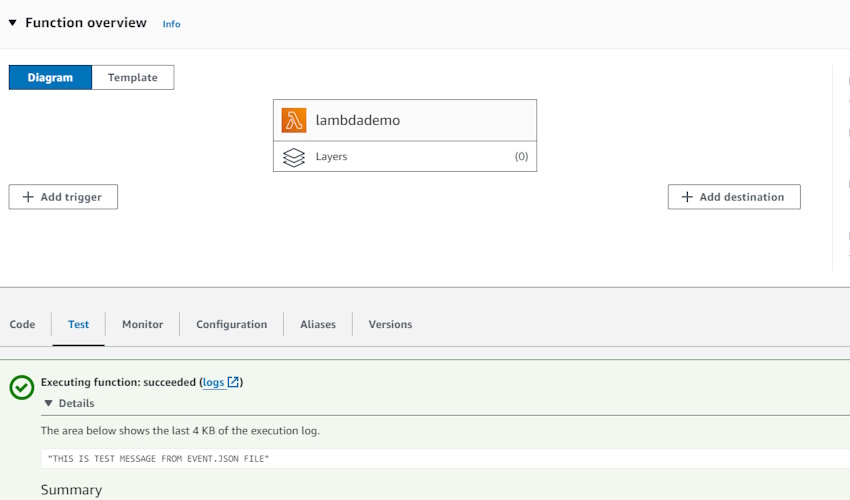Click the Add destination button
Screen dimensions: 850x500
(x=734, y=197)
